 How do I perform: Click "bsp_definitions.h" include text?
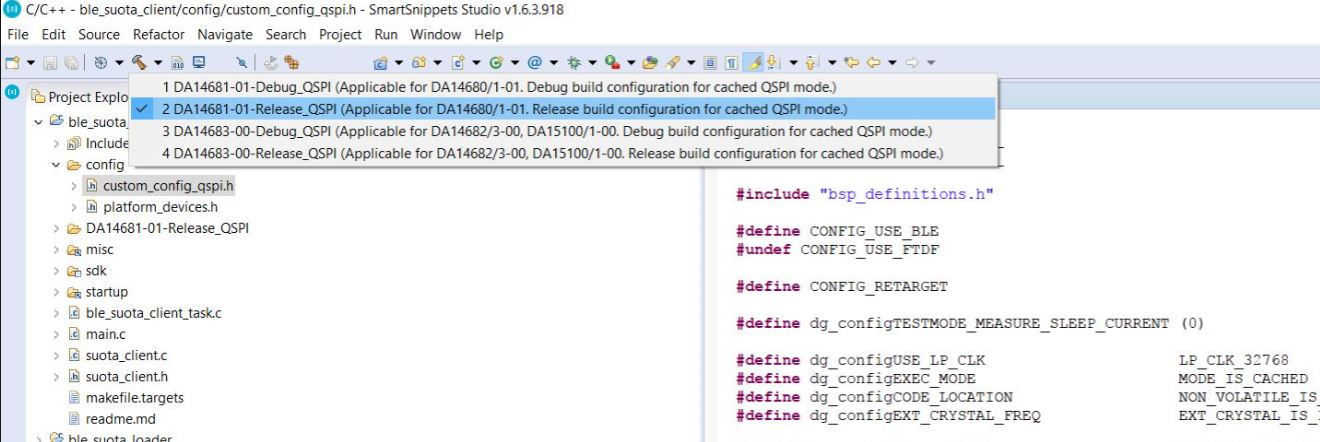pyautogui.click(x=906, y=195)
